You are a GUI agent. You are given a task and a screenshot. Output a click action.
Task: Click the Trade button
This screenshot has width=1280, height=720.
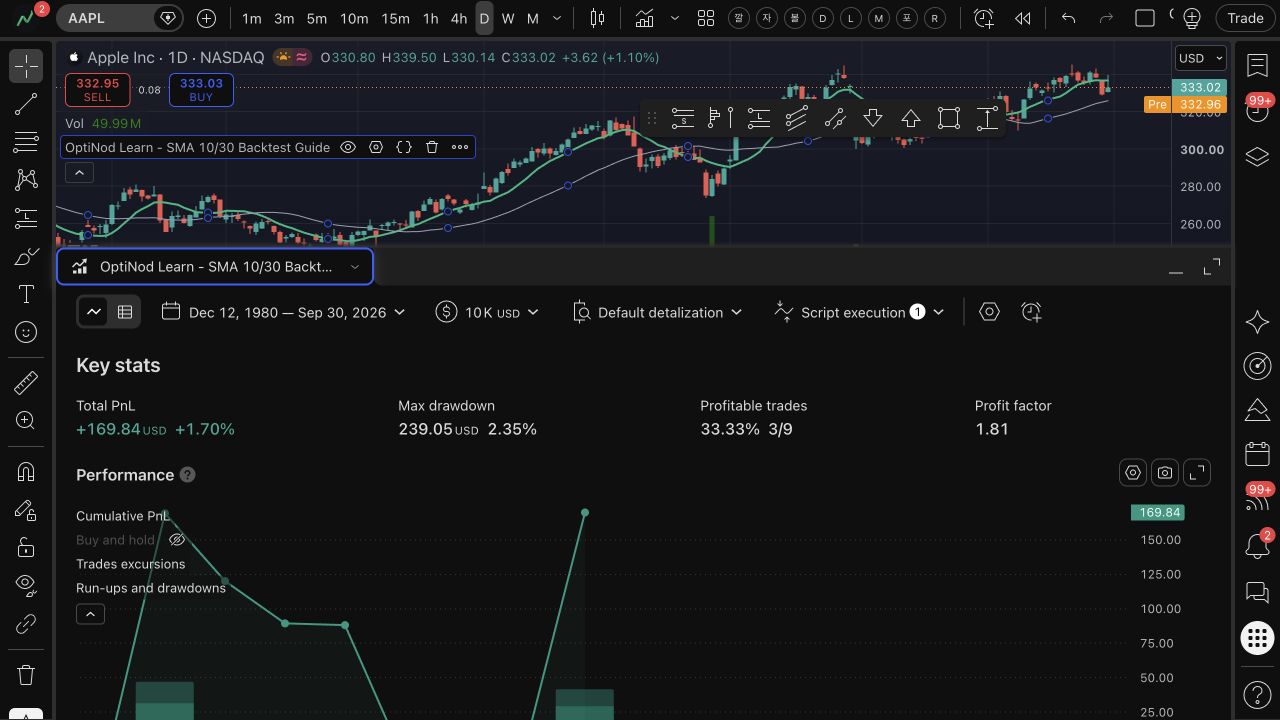point(1245,18)
